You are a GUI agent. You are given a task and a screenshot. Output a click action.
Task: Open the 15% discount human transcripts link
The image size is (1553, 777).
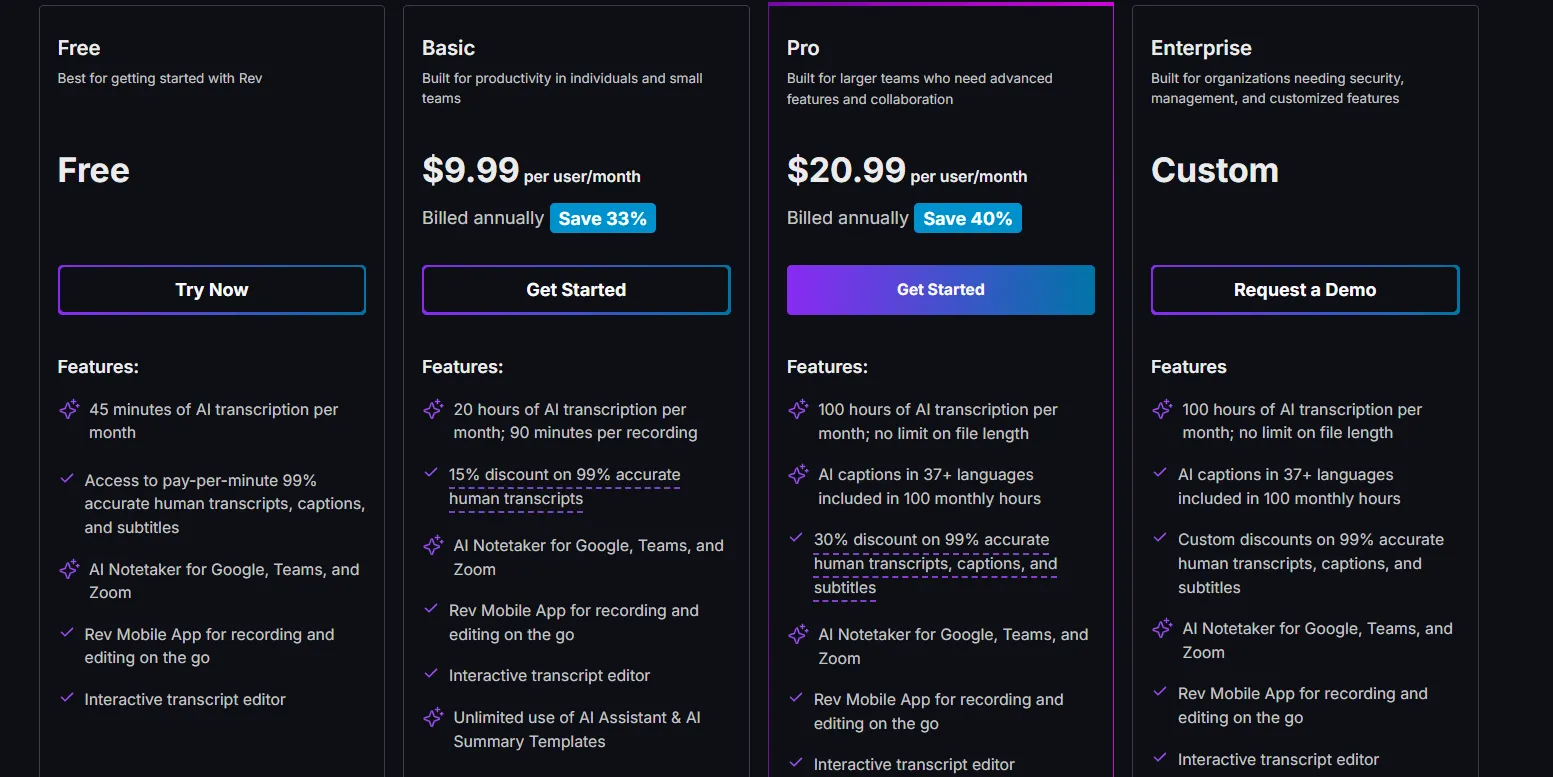pos(564,487)
